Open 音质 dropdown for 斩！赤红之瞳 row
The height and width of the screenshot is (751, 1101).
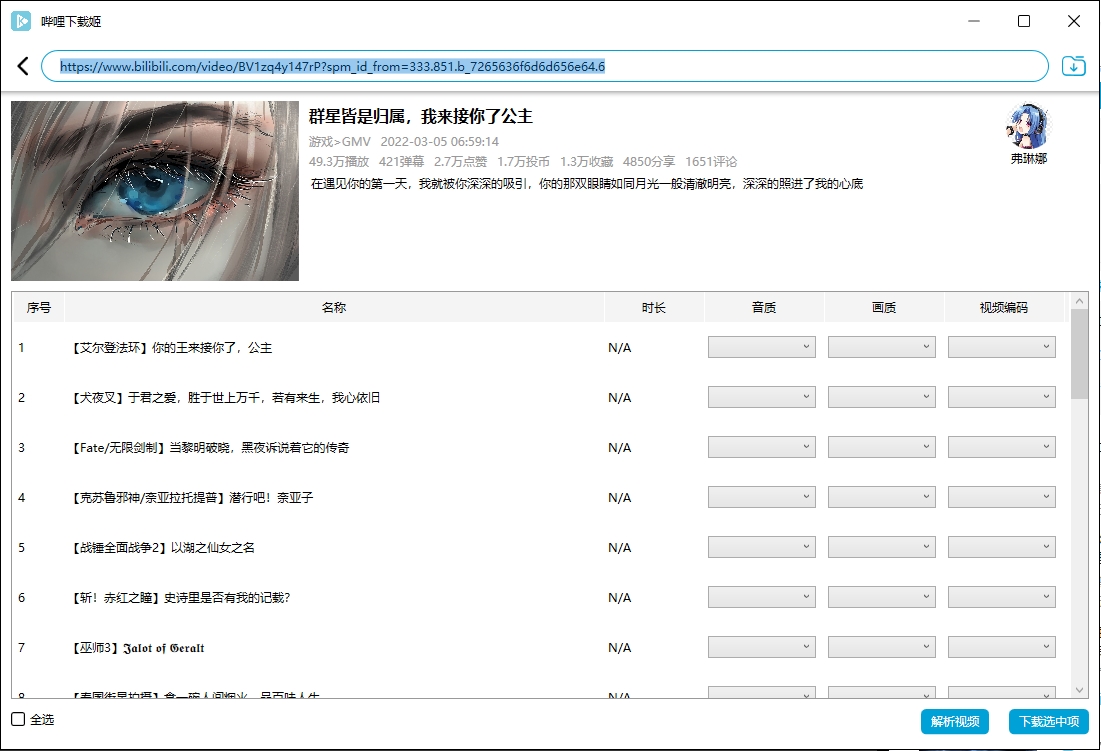point(762,597)
